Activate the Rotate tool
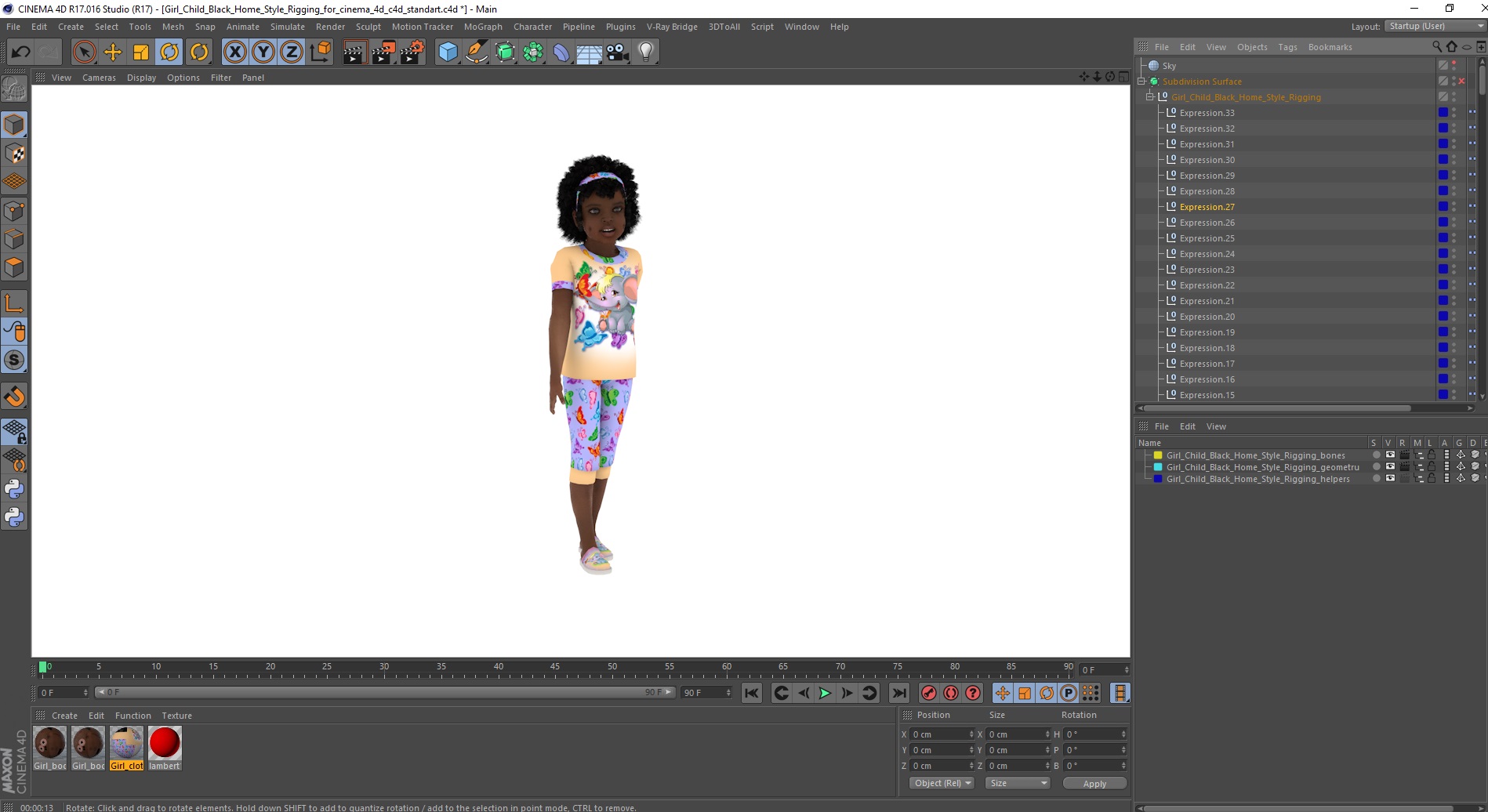 [169, 53]
